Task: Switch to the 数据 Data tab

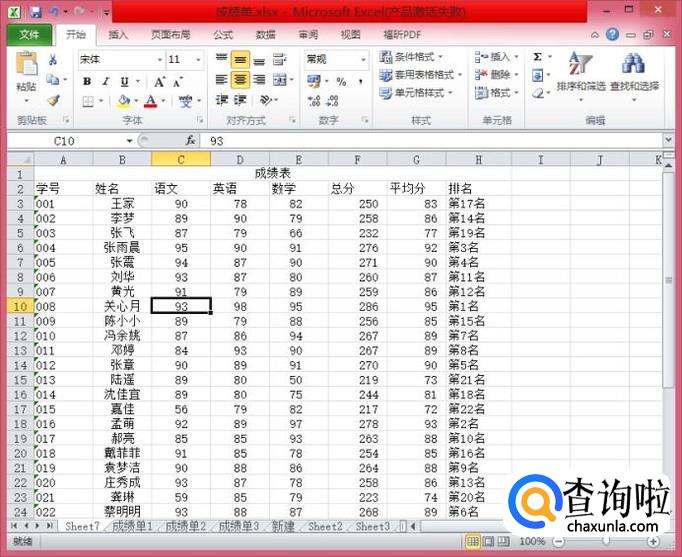Action: (265, 35)
